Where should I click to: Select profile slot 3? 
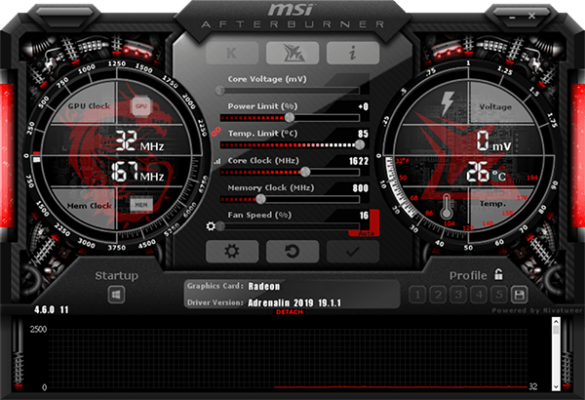458,295
